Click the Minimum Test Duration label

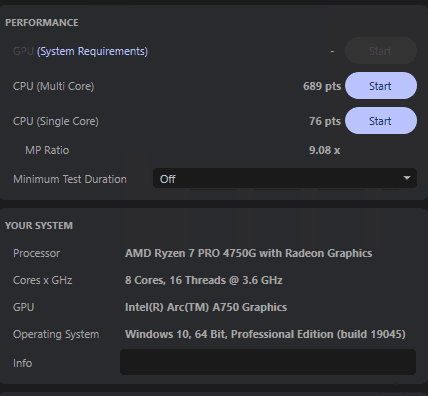70,179
